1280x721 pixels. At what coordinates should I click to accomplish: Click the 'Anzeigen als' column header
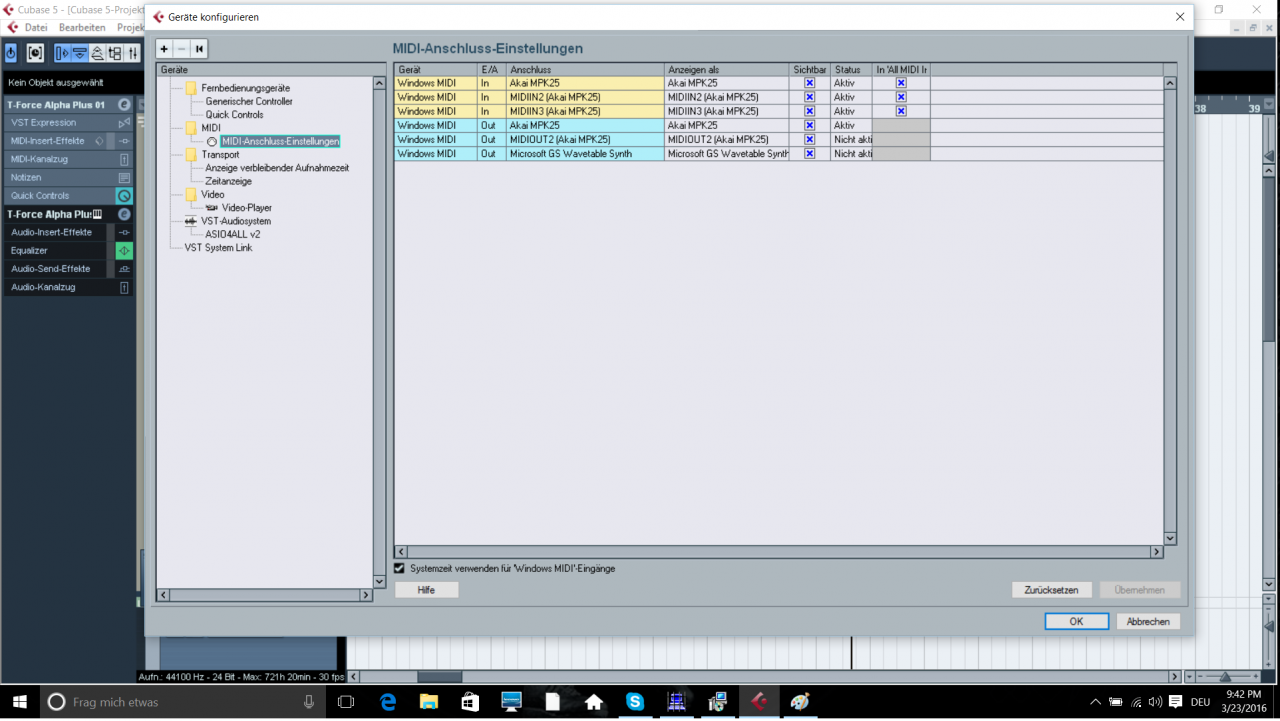[x=727, y=69]
